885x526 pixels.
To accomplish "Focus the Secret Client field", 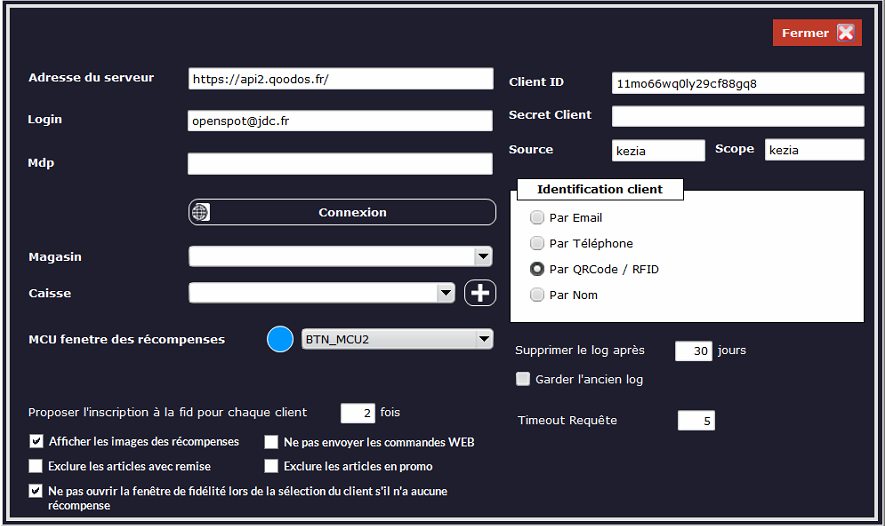I will point(738,116).
